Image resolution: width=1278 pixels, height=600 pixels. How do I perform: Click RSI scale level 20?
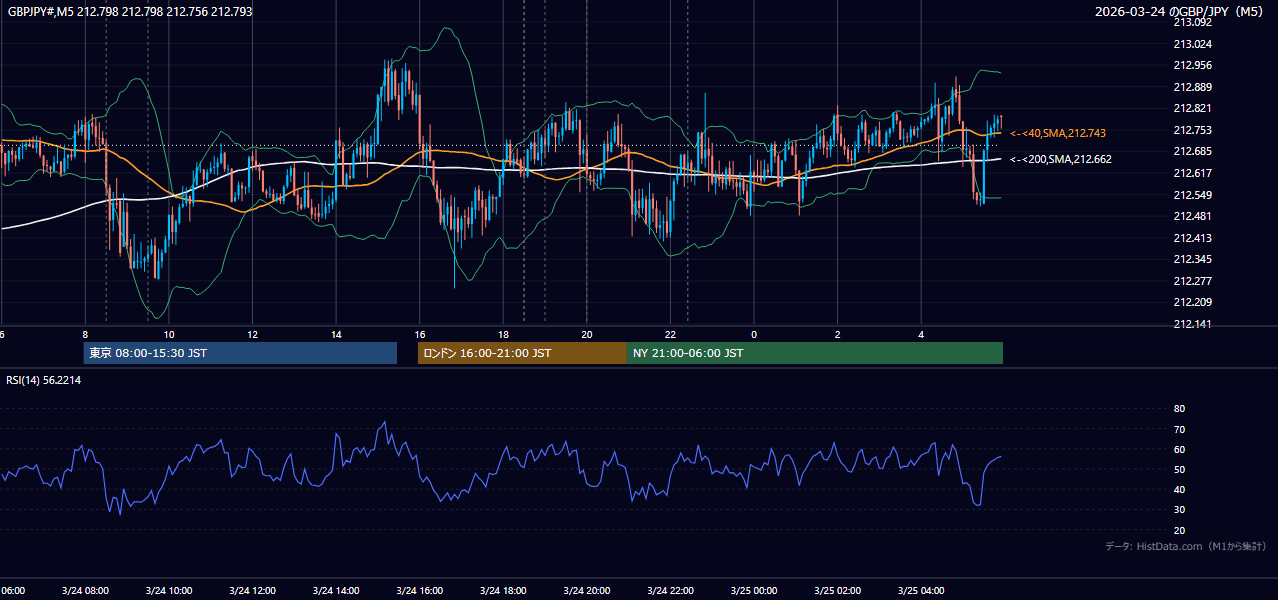coord(1179,530)
